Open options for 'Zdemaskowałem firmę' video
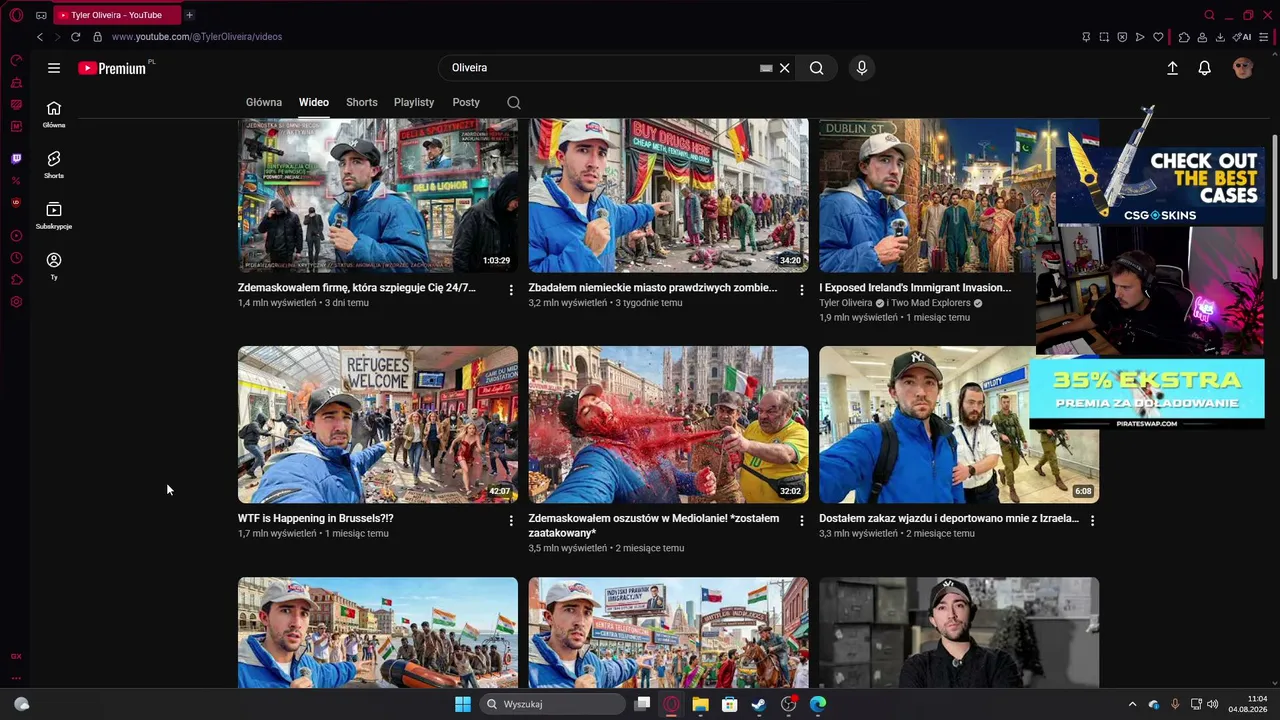Image resolution: width=1280 pixels, height=720 pixels. [511, 290]
